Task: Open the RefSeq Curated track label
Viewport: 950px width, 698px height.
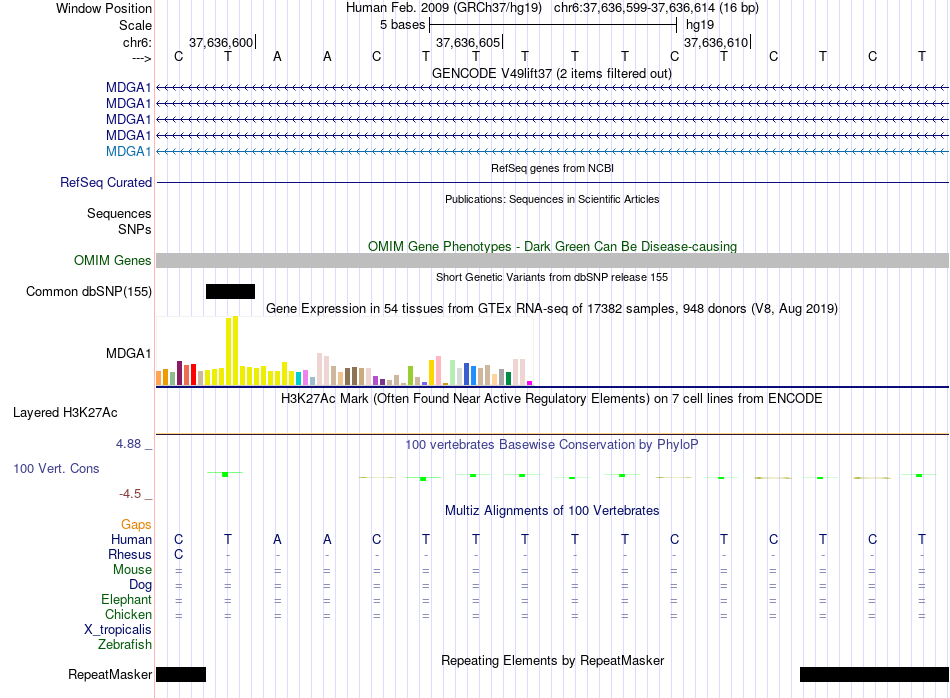Action: tap(106, 182)
